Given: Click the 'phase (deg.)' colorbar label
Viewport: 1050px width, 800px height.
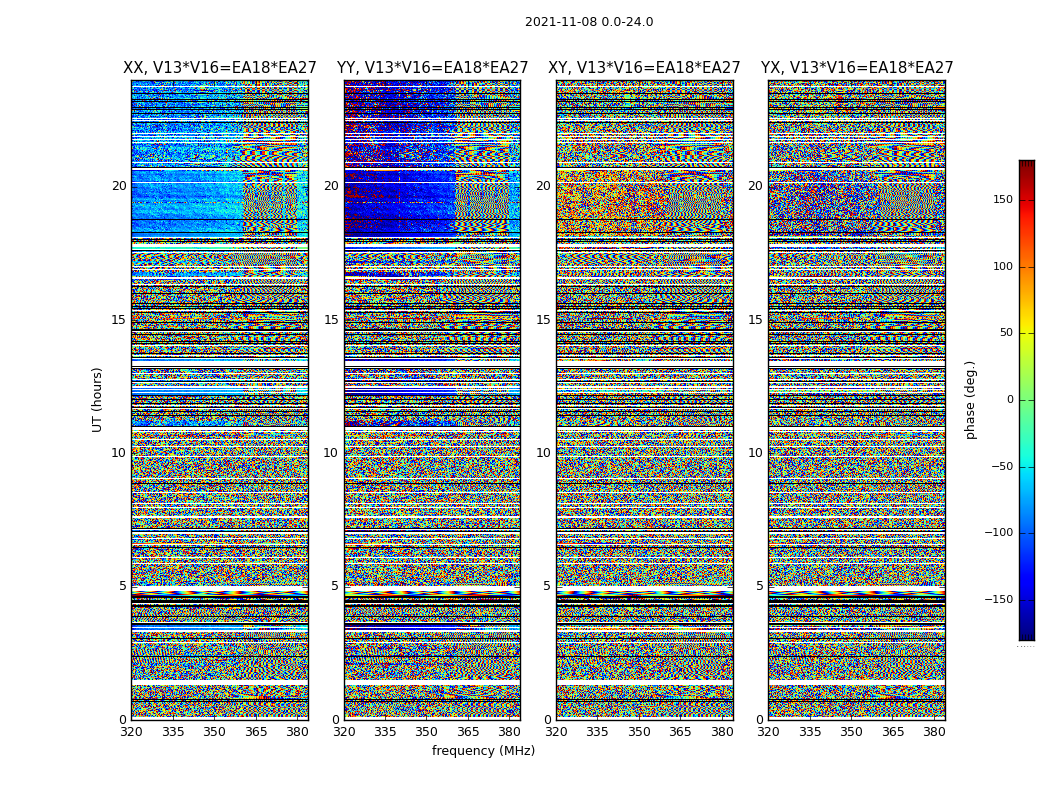Looking at the screenshot, I should click(x=970, y=400).
